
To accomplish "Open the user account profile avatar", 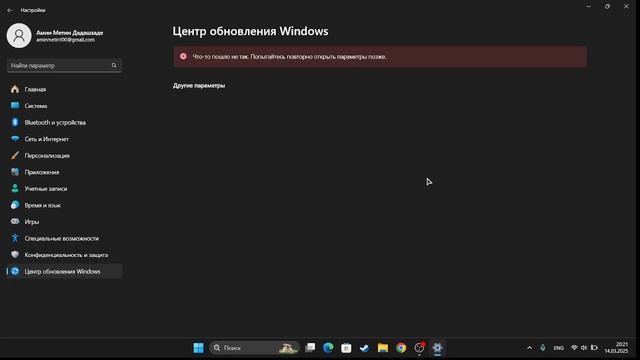I will pos(19,36).
